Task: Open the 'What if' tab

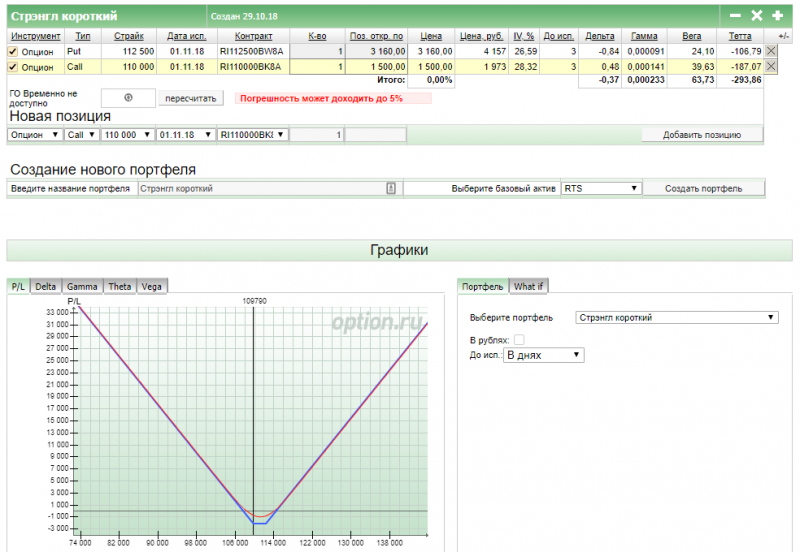Action: [528, 286]
